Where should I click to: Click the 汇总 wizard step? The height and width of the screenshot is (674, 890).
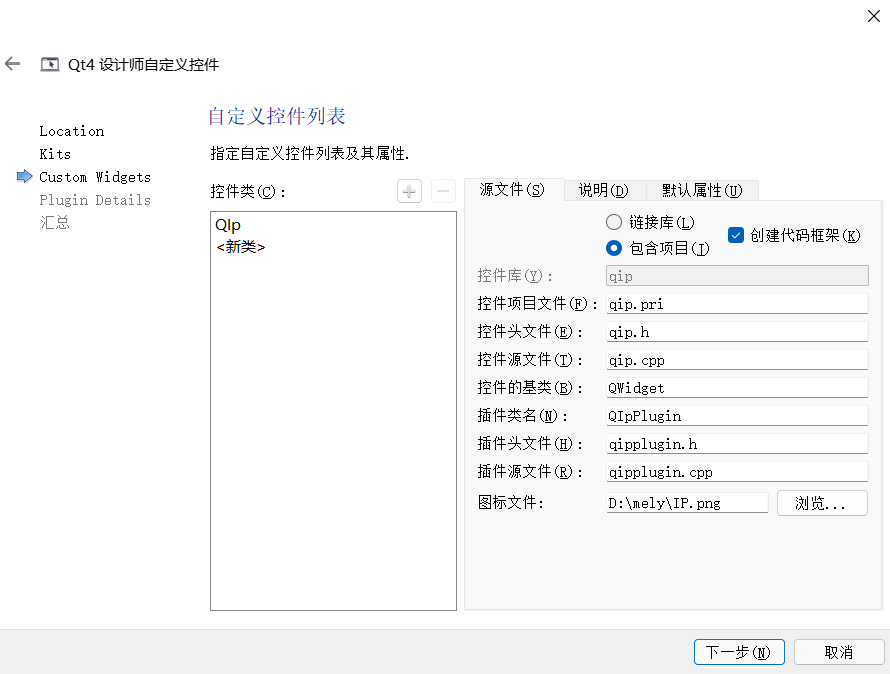54,222
